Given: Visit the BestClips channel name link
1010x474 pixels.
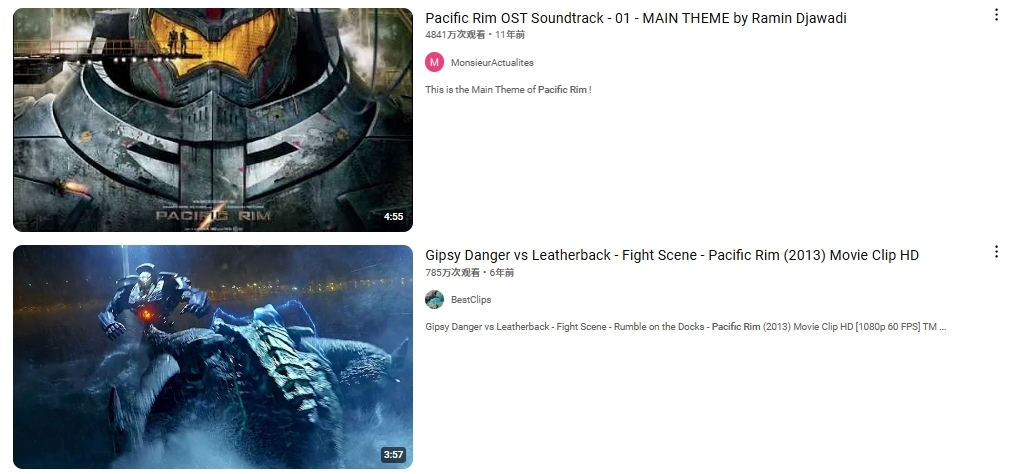Looking at the screenshot, I should click(471, 299).
